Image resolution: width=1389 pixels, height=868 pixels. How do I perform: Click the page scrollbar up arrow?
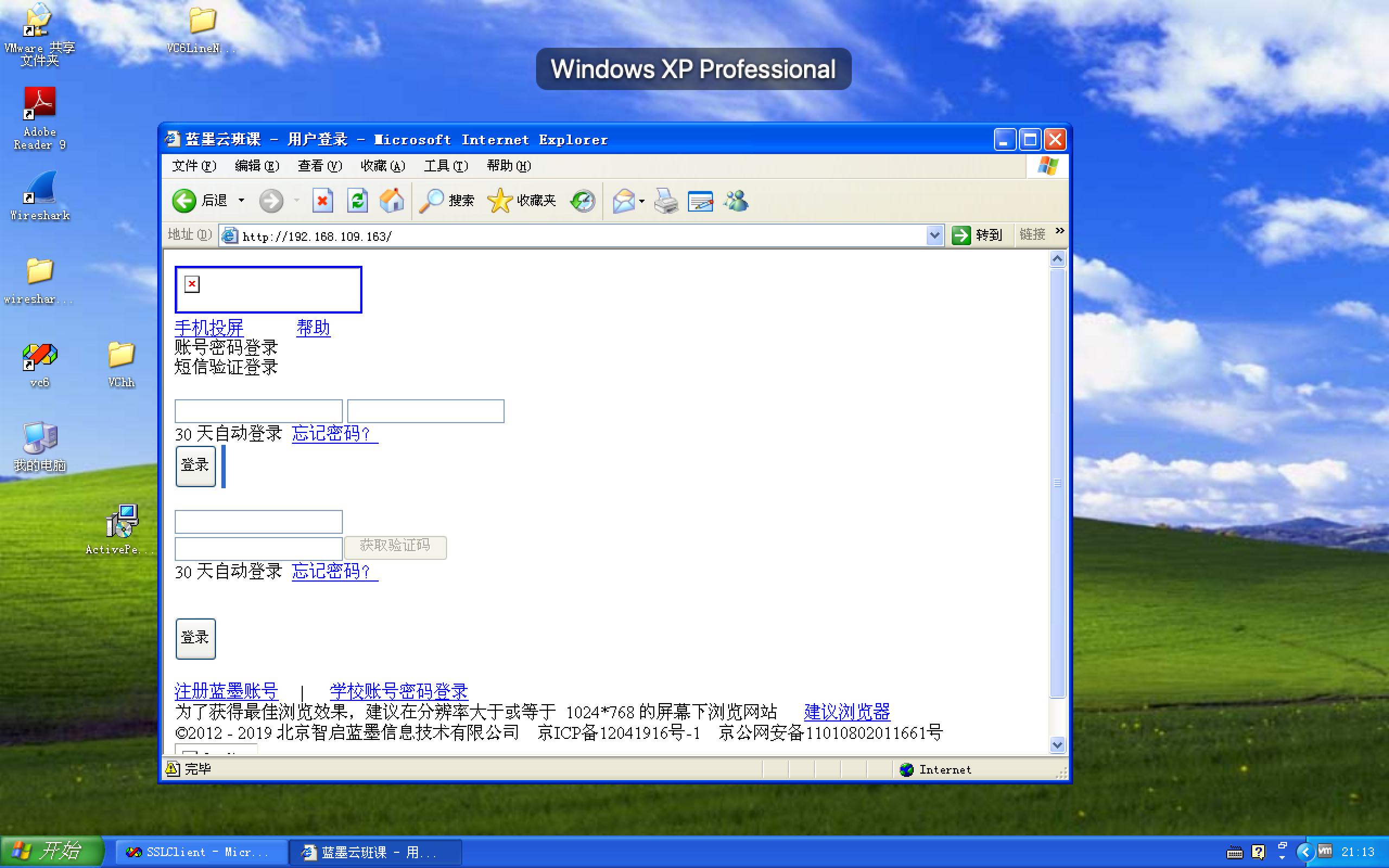[1057, 259]
